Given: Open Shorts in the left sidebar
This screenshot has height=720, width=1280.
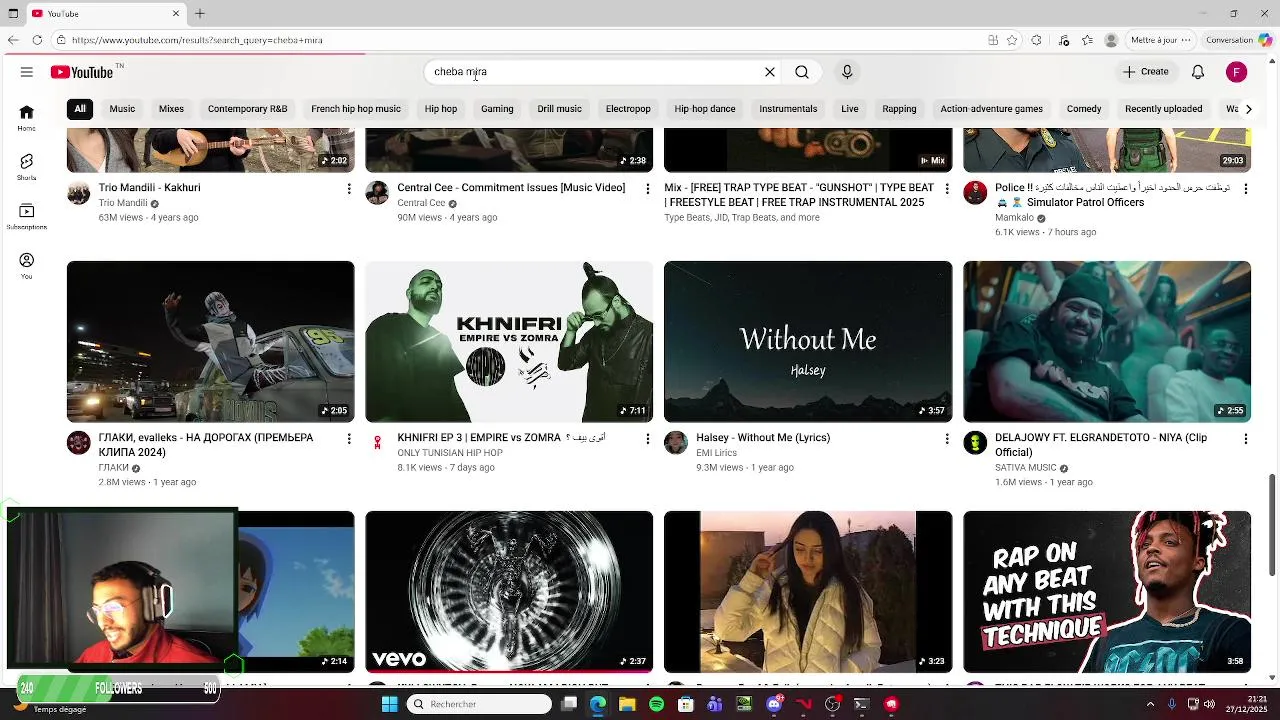Looking at the screenshot, I should point(27,167).
